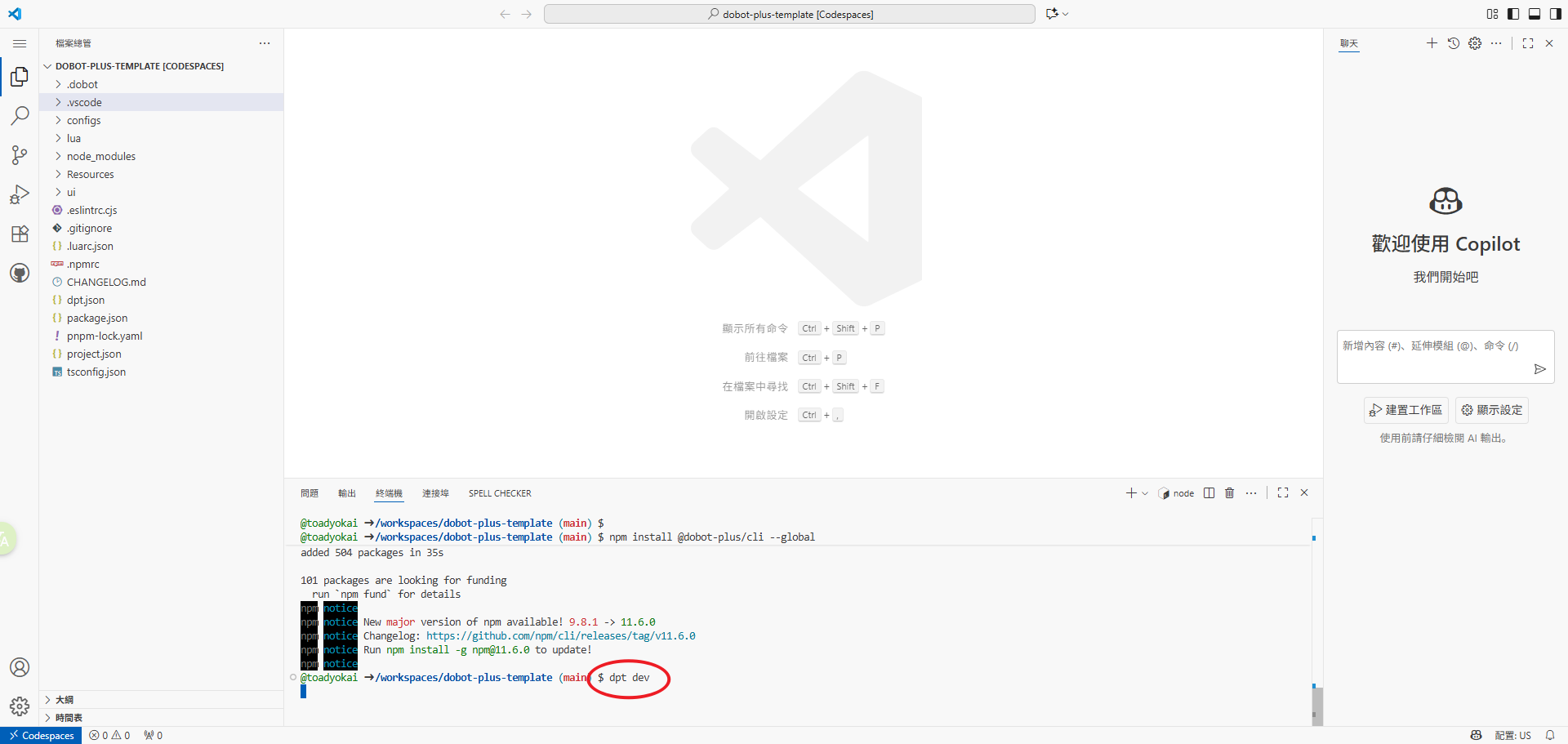Image resolution: width=1568 pixels, height=744 pixels.
Task: Click the Accounts icon in activity bar
Action: (x=20, y=667)
